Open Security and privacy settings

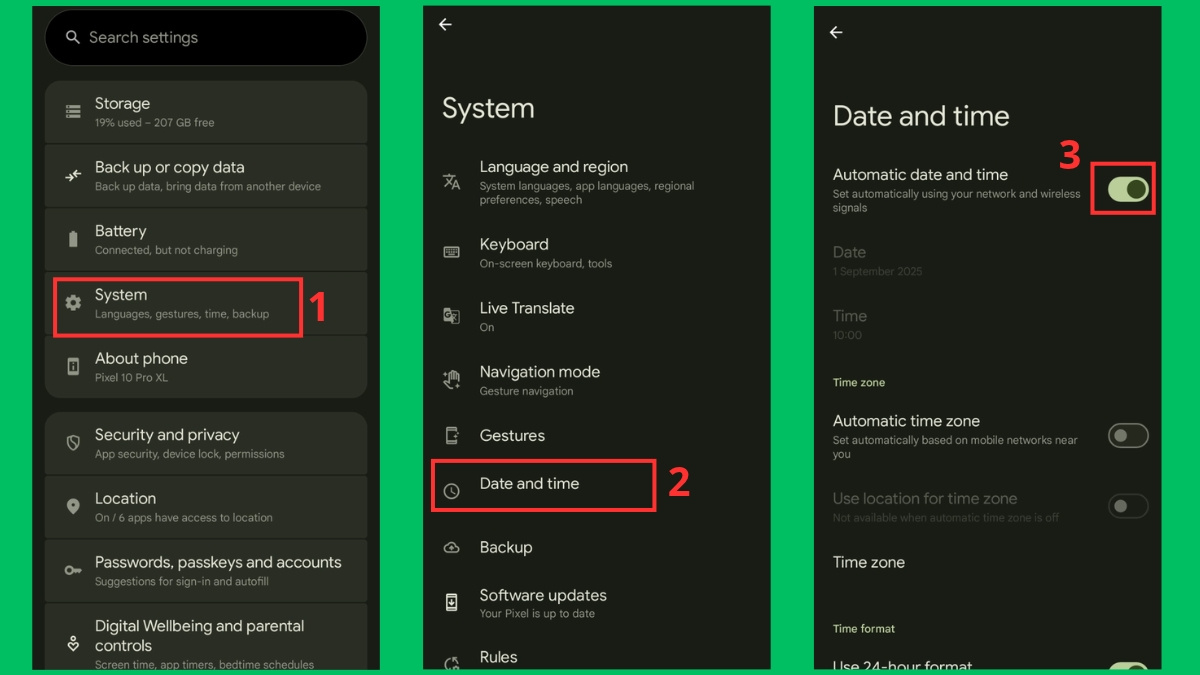tap(206, 443)
